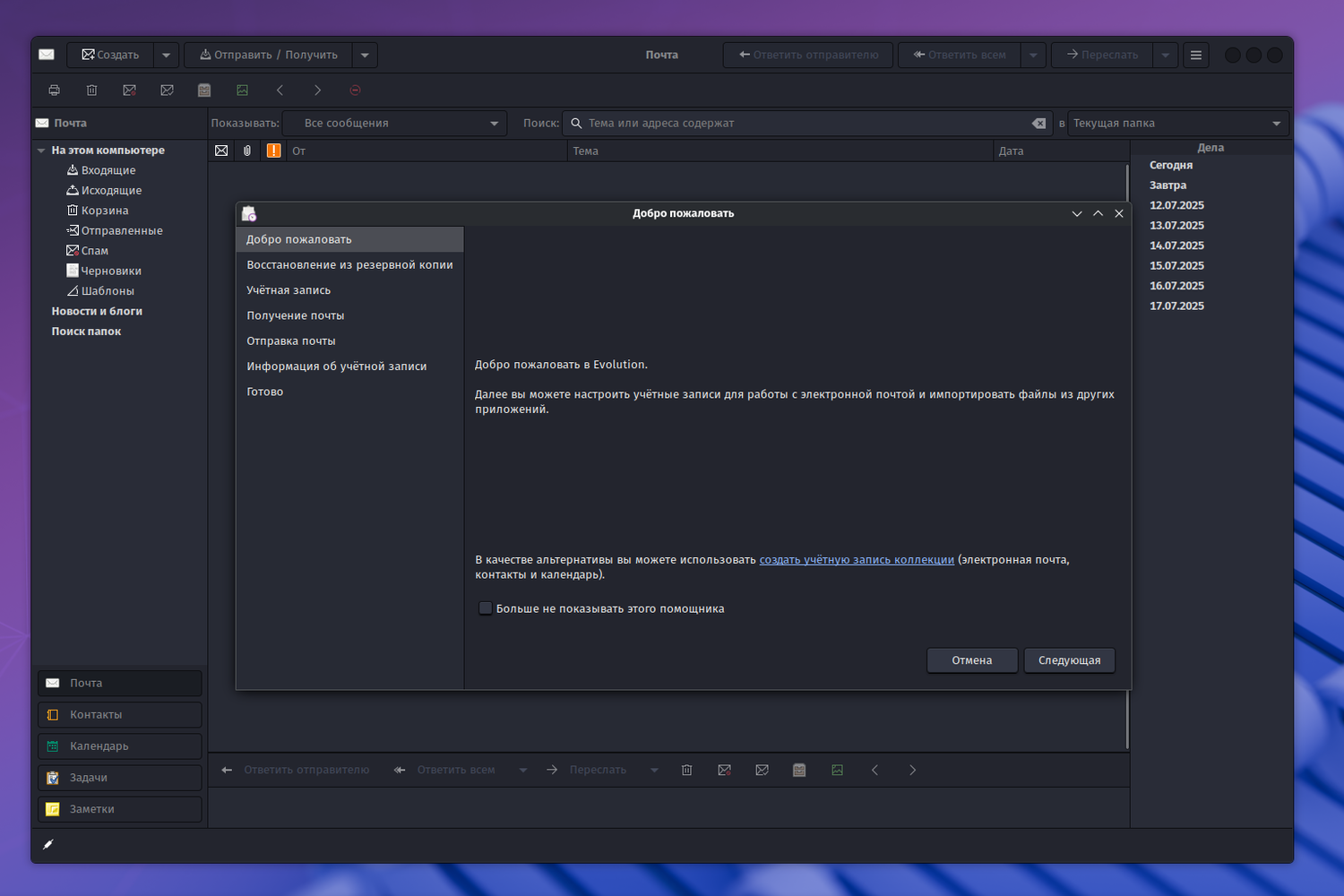Open the Исходящие folder
1344x896 pixels.
111,191
